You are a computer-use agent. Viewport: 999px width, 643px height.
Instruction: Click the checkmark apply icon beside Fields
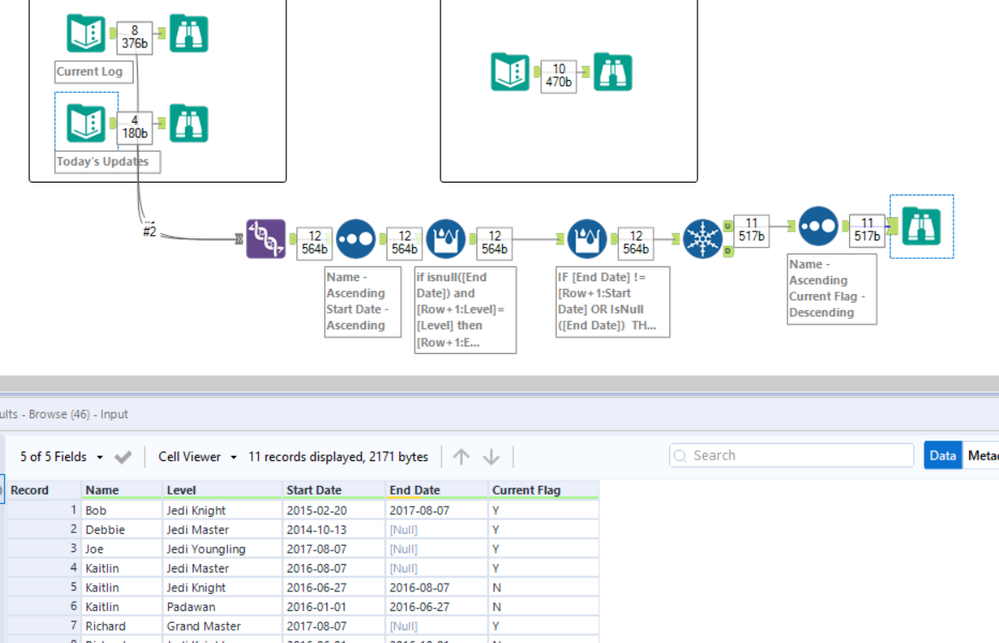123,457
